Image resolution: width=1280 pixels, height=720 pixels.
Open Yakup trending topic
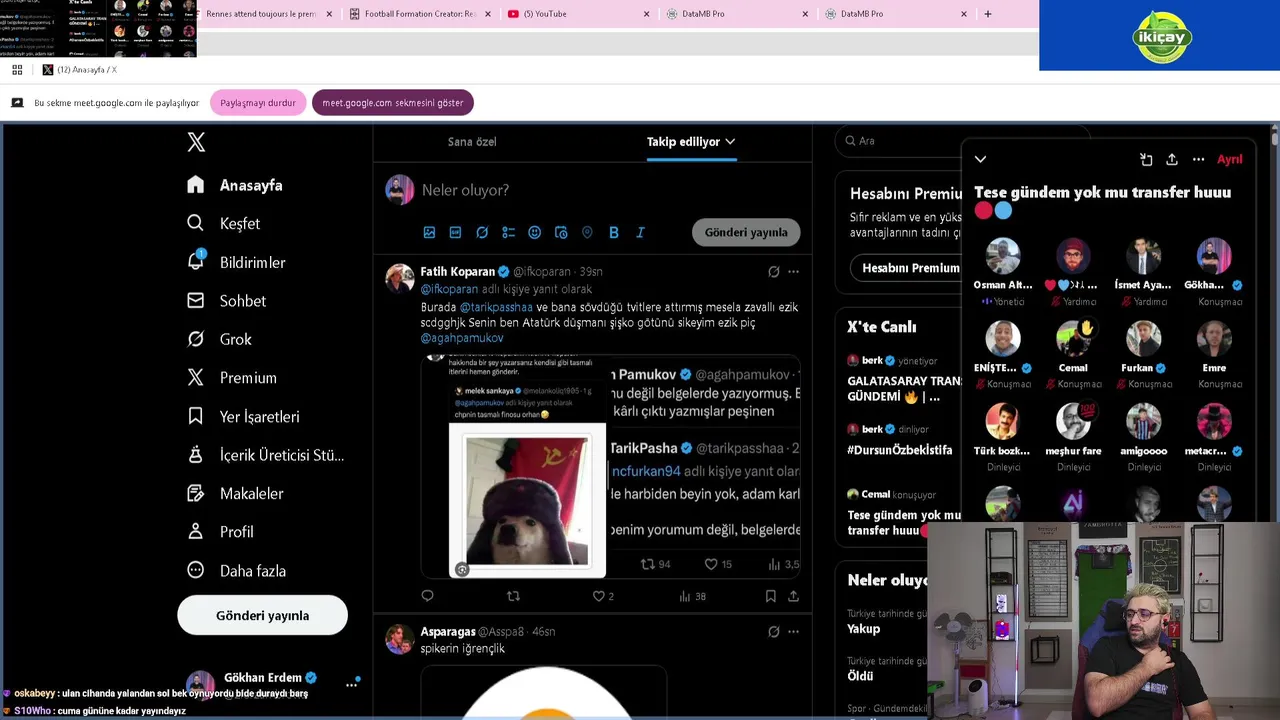pyautogui.click(x=864, y=629)
